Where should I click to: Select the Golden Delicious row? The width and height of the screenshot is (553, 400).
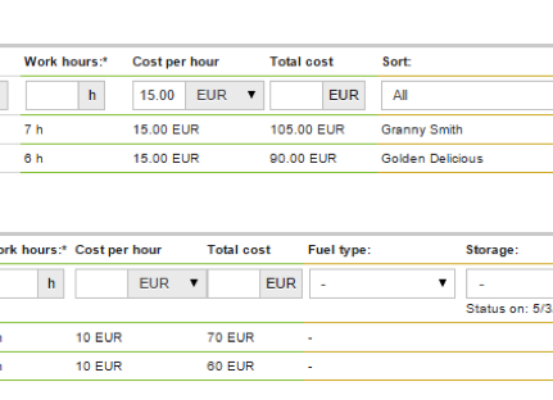(276, 158)
